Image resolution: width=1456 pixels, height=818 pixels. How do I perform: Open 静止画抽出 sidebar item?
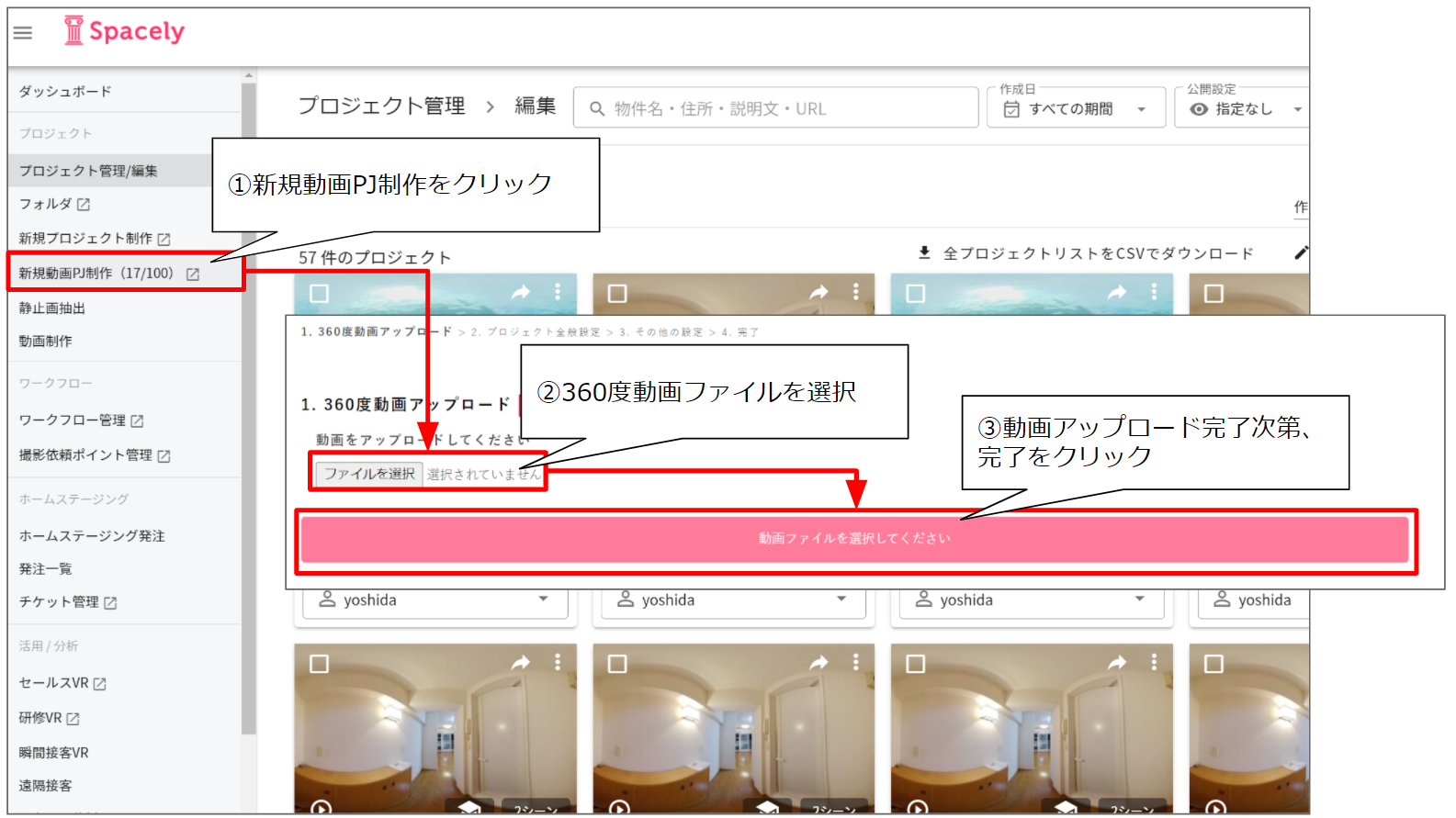pyautogui.click(x=51, y=308)
